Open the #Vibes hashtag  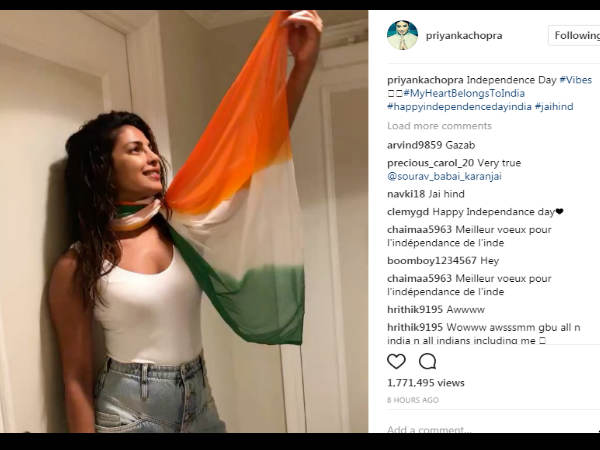576,80
